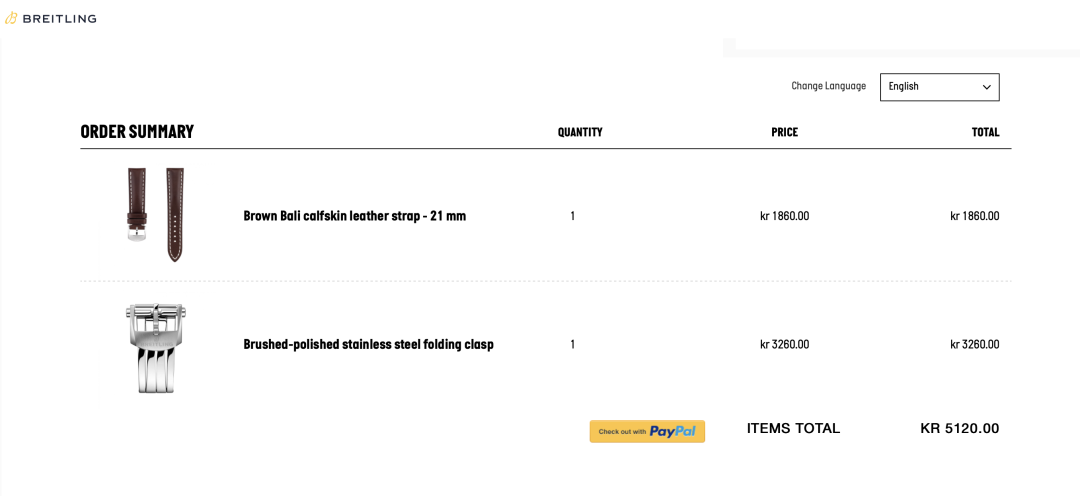Open the English language dropdown

(938, 87)
